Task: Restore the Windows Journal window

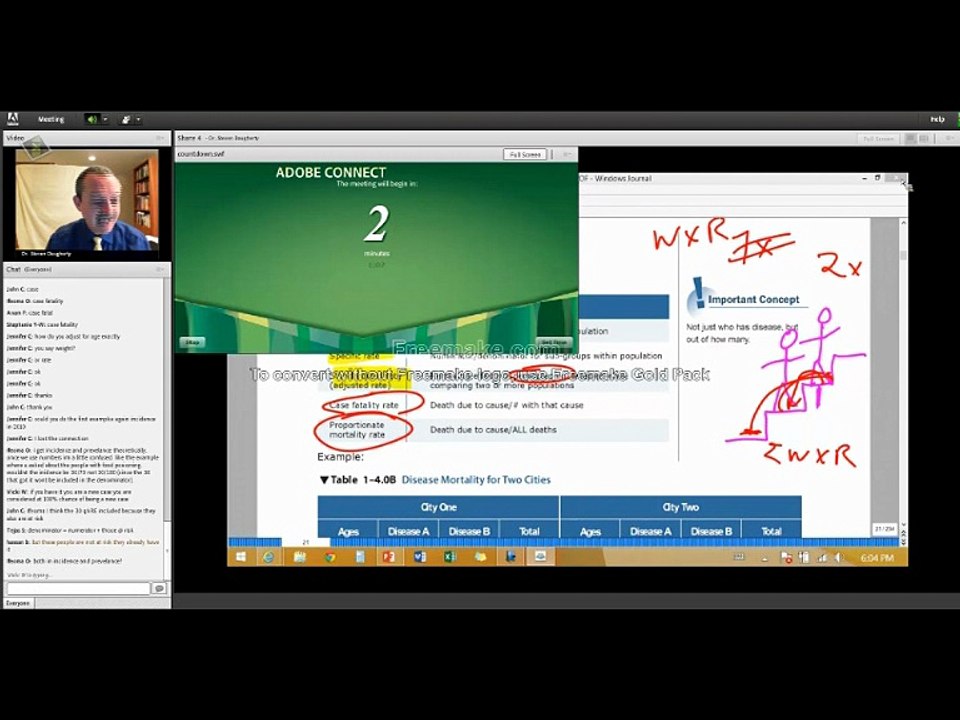Action: [877, 178]
